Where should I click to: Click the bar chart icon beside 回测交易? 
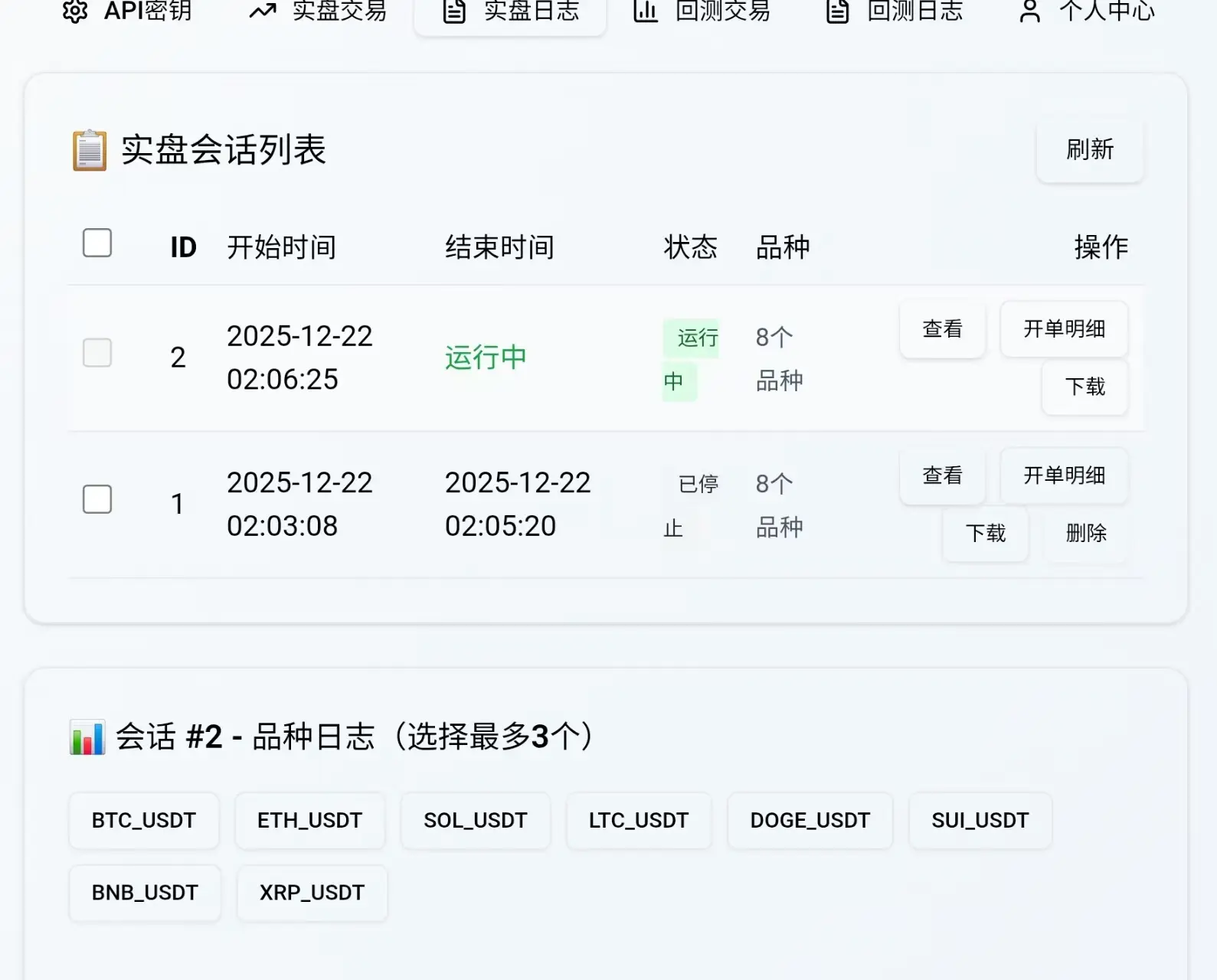coord(646,11)
